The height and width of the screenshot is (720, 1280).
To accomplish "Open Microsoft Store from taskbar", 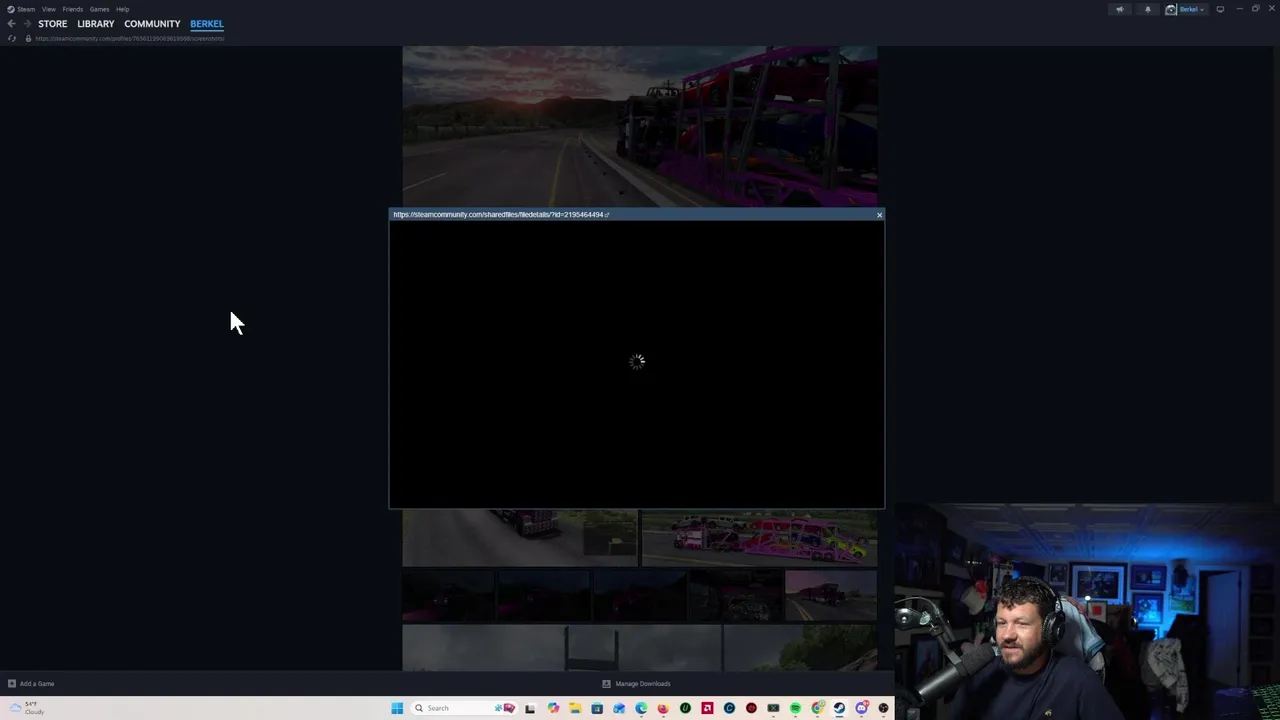I will tap(597, 708).
